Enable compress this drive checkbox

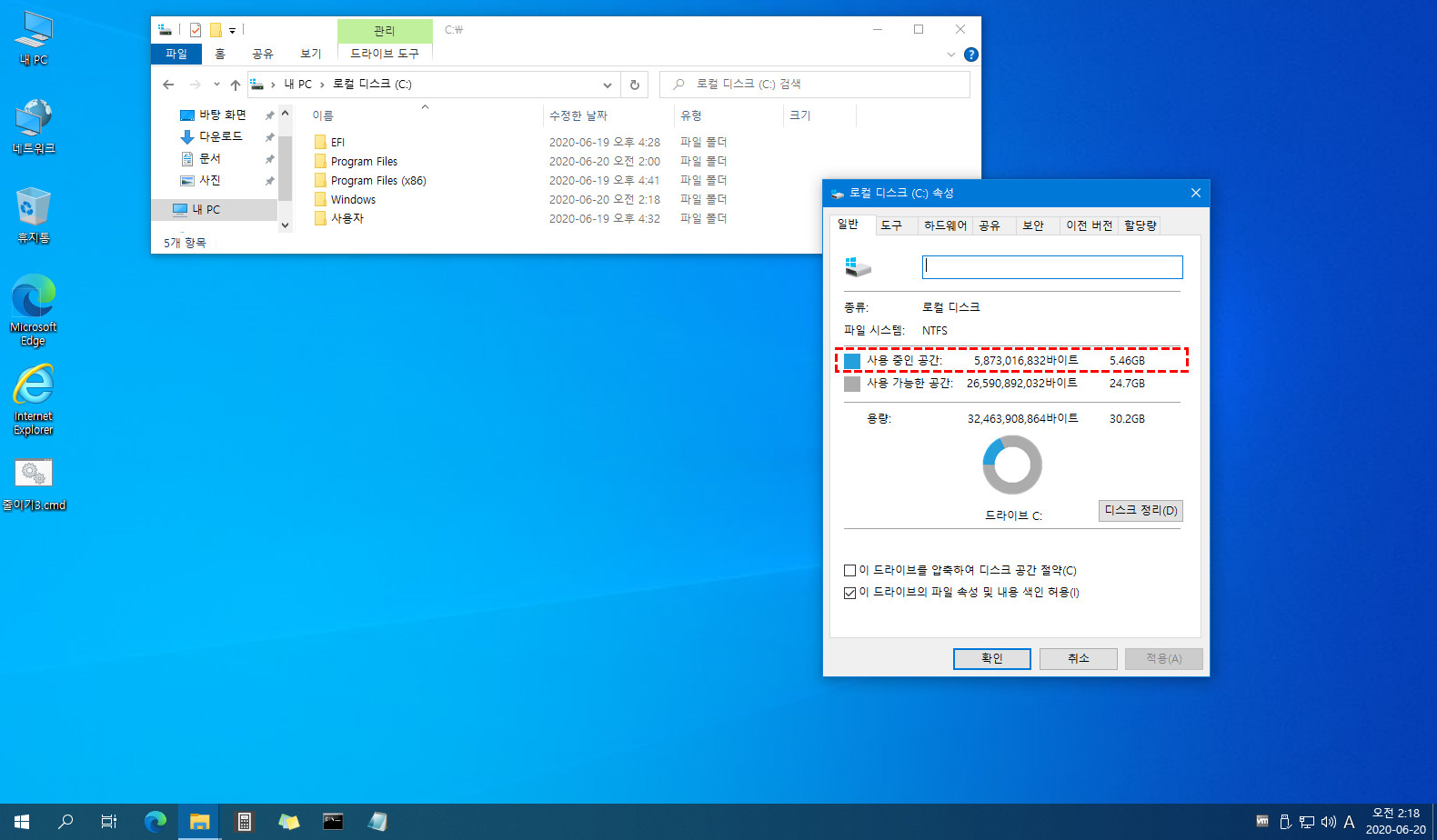(849, 571)
